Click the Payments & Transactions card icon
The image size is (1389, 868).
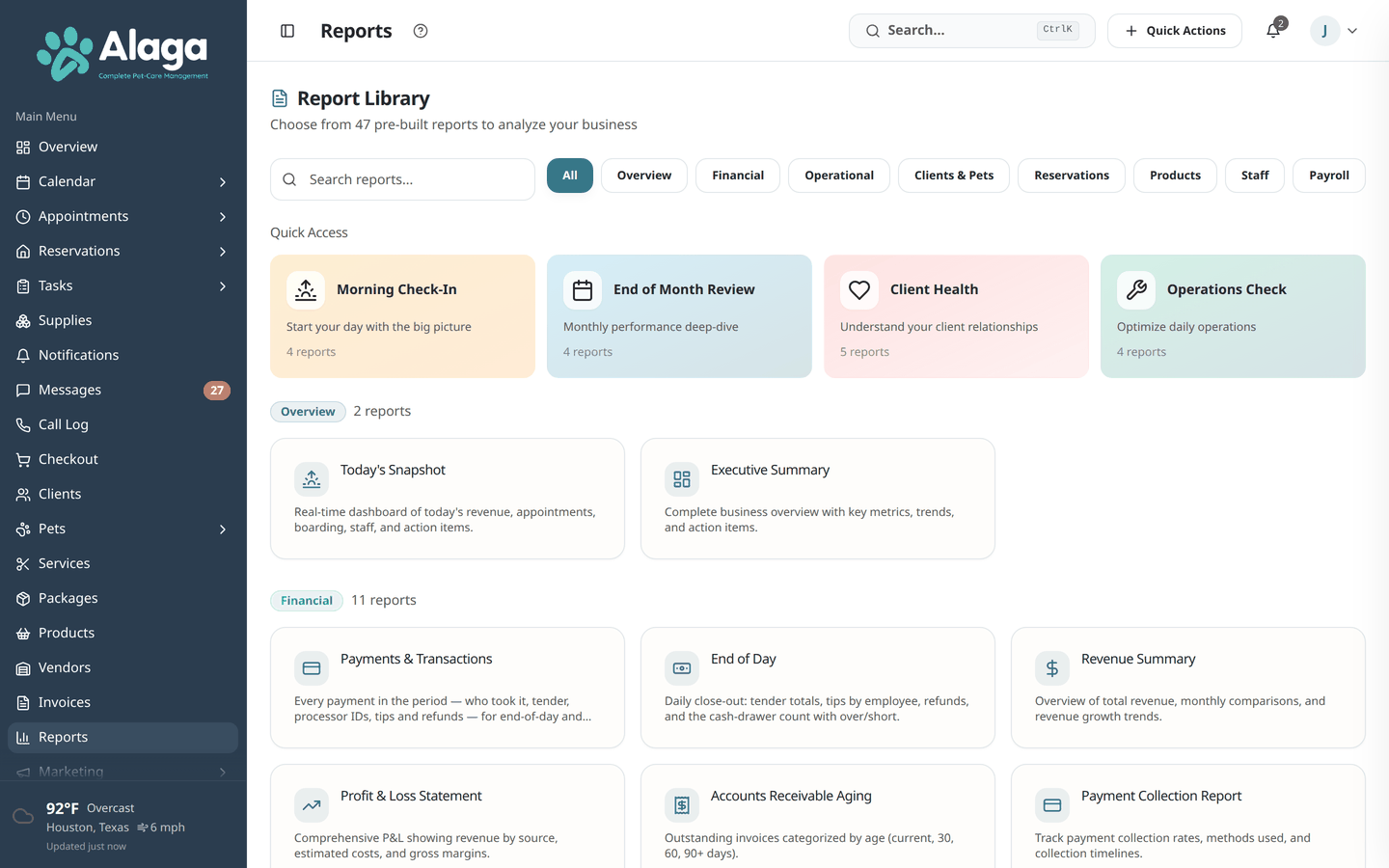coord(312,668)
